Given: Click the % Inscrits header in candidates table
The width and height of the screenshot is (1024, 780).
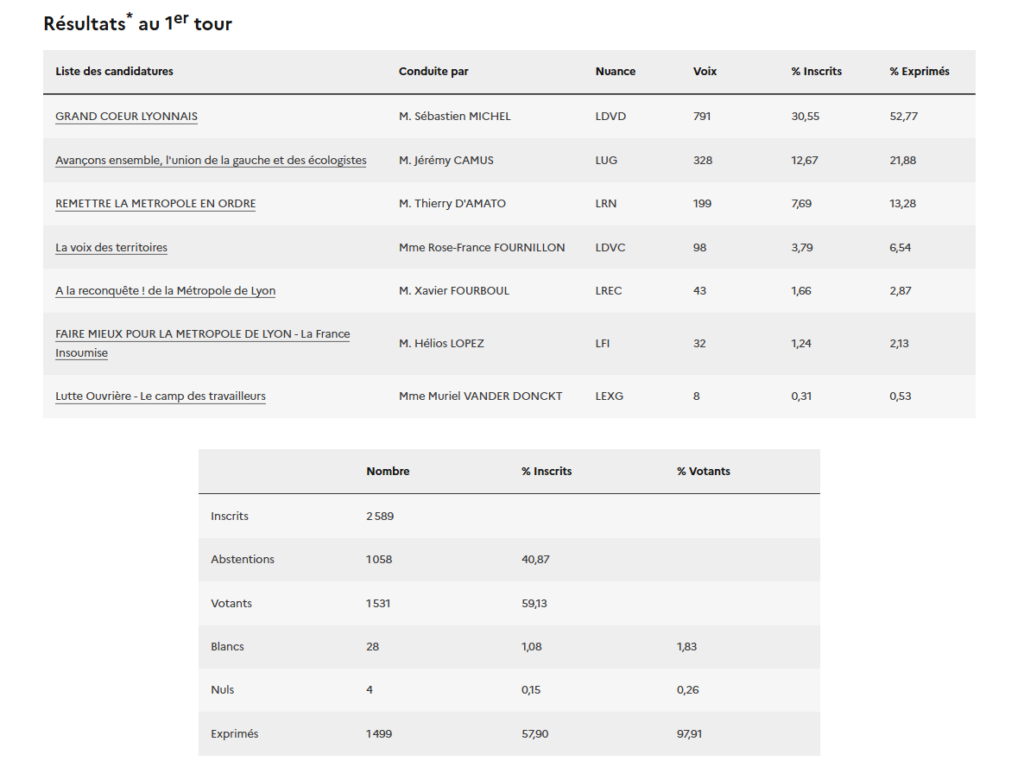Looking at the screenshot, I should pyautogui.click(x=816, y=72).
